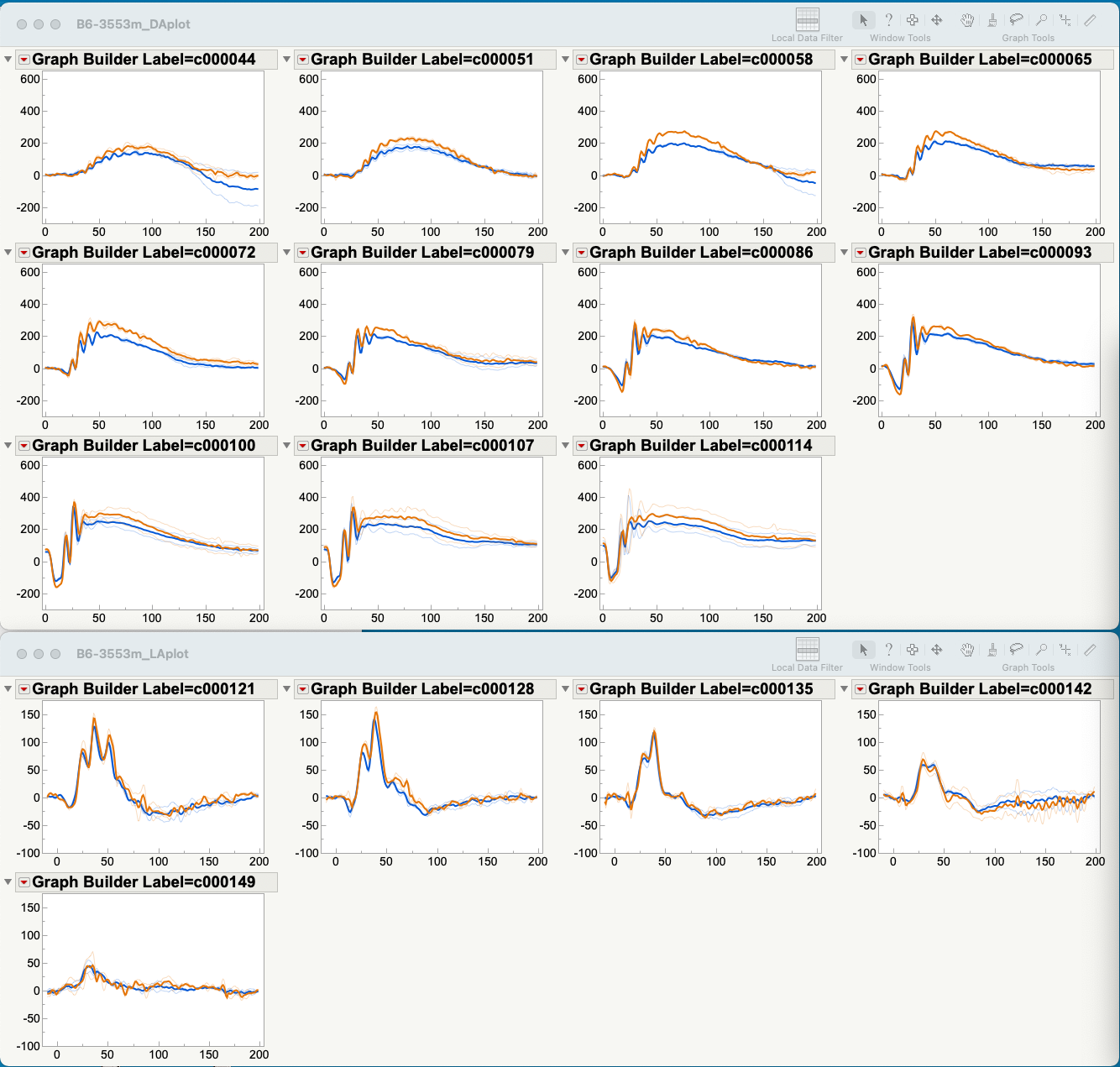
Task: Select the Lasso tool in Graph Tools
Action: coord(1016,20)
